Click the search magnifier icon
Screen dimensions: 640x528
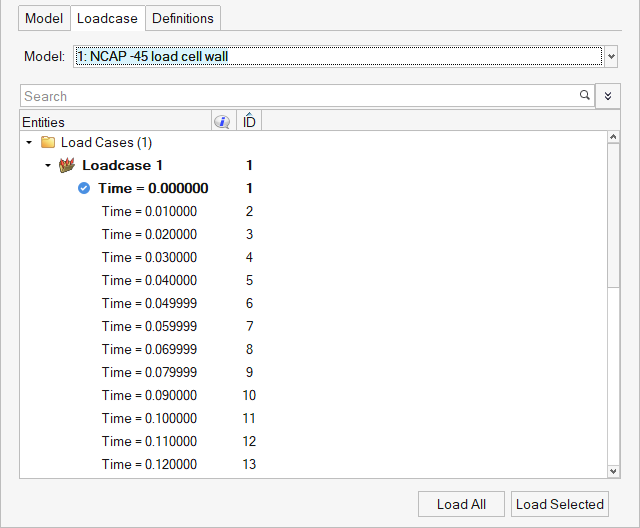tap(584, 96)
